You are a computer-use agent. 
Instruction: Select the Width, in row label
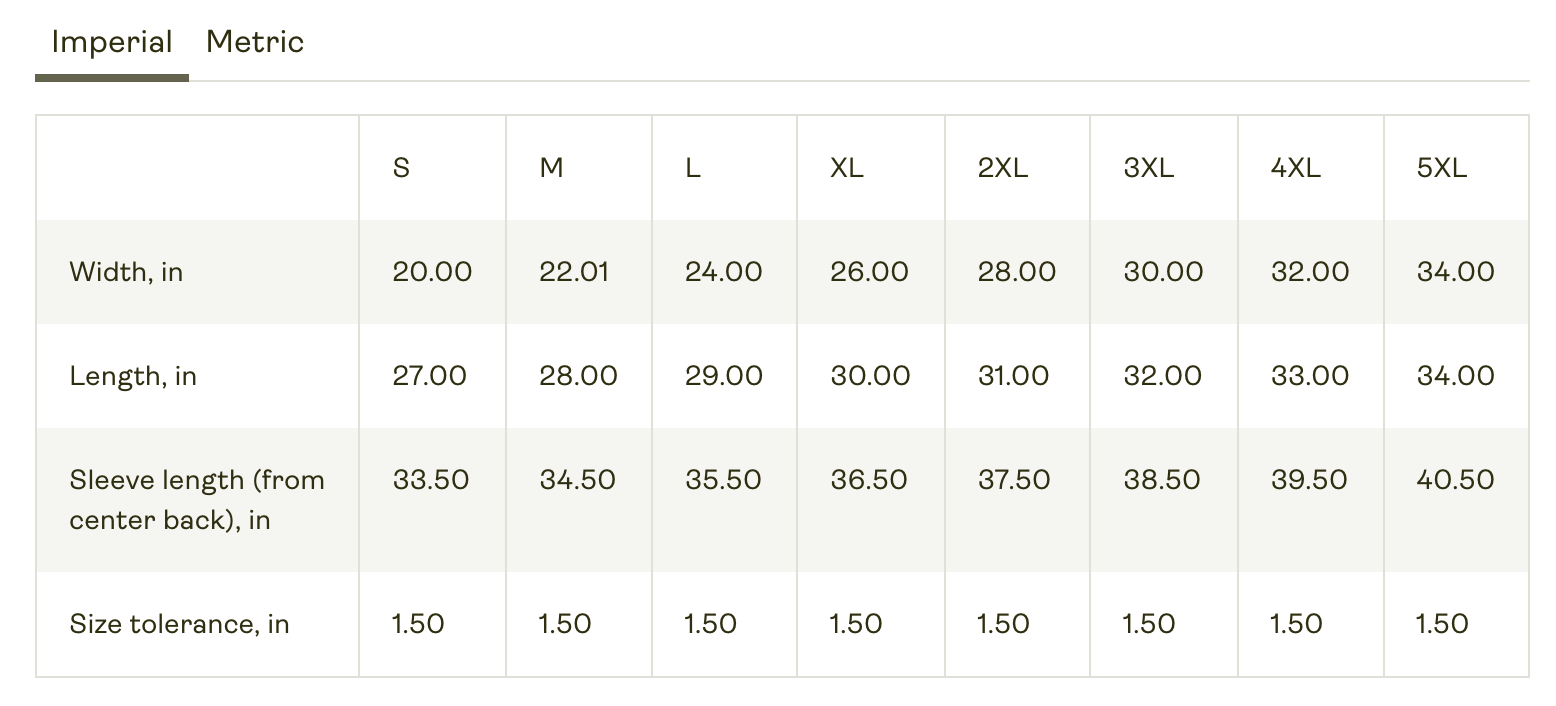[126, 272]
